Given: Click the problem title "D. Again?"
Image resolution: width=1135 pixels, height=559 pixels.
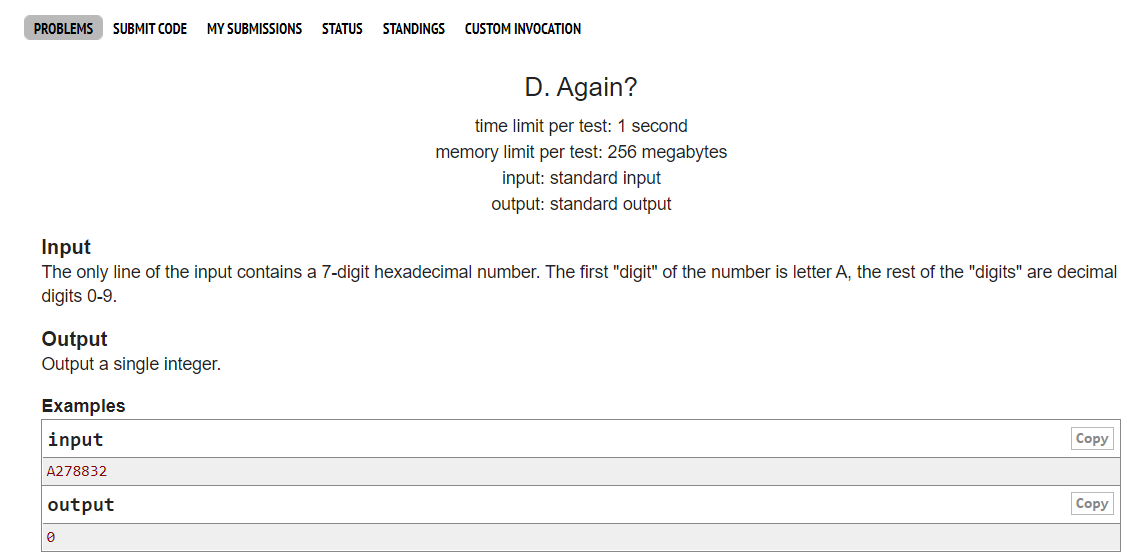Looking at the screenshot, I should (581, 88).
